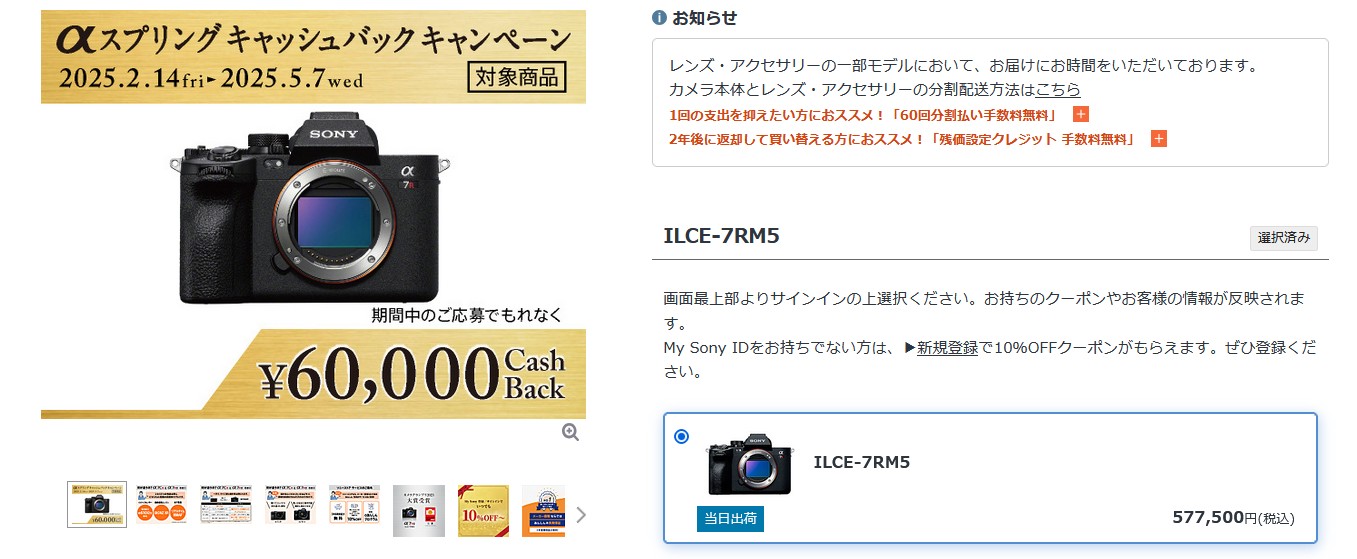The width and height of the screenshot is (1357, 559).
Task: Open the 新規登録 registration link
Action: click(x=947, y=348)
